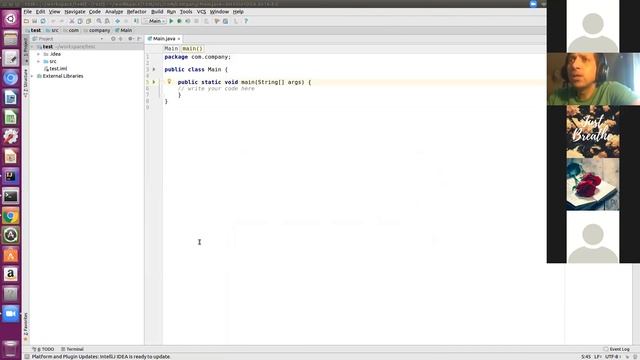Open the File menu
The image size is (640, 360).
pos(28,12)
